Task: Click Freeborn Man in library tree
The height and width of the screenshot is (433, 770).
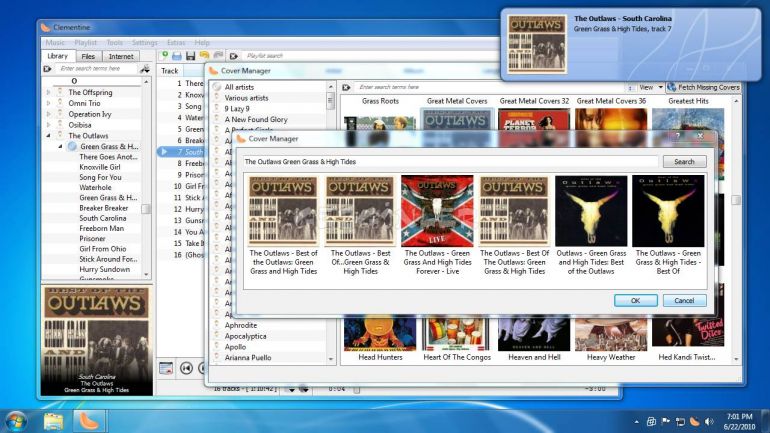Action: (102, 228)
